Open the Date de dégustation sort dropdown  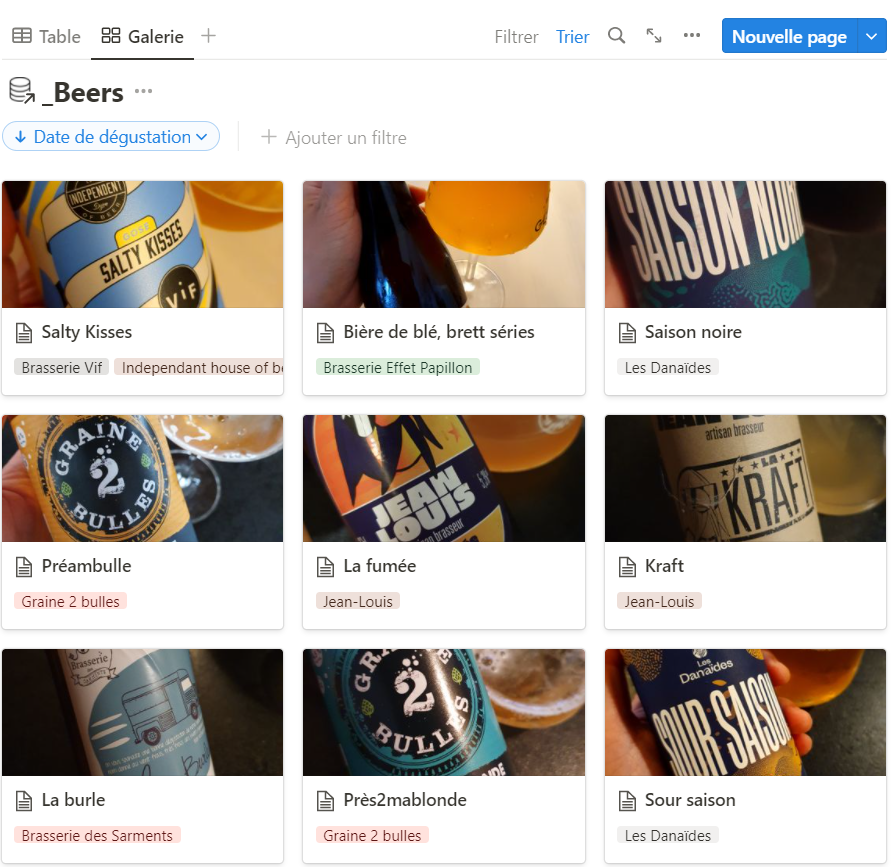pos(111,137)
